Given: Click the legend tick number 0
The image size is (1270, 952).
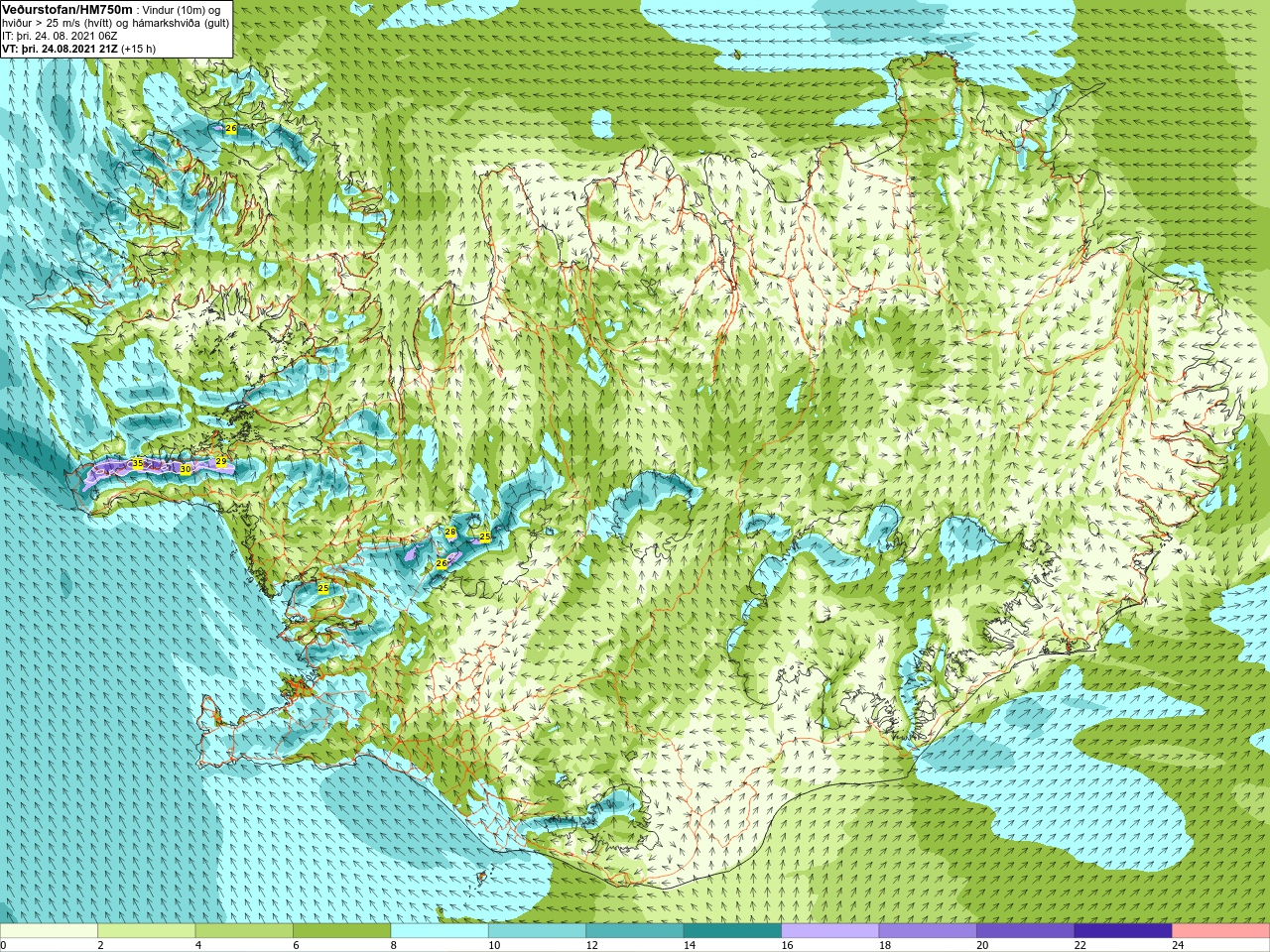Looking at the screenshot, I should 4,946.
